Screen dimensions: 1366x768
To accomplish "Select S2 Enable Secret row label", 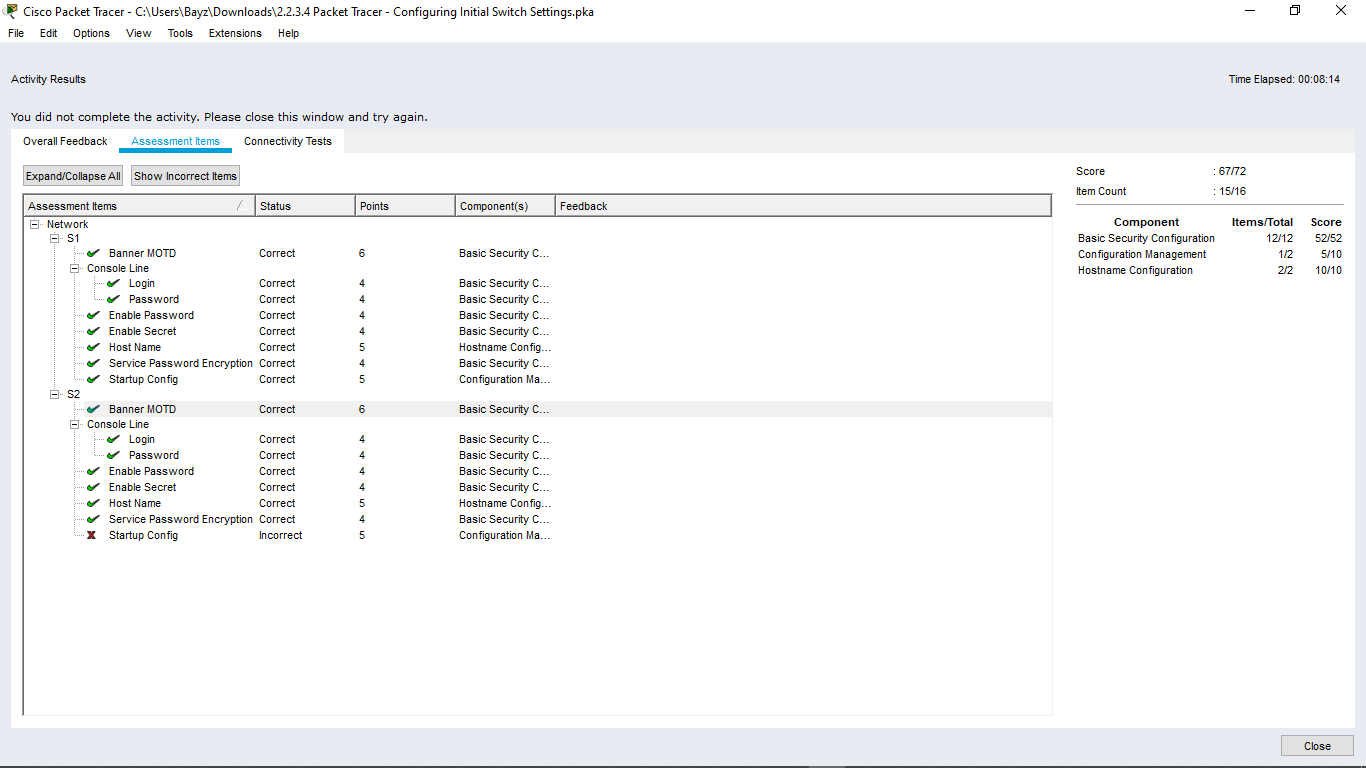I will click(x=142, y=487).
